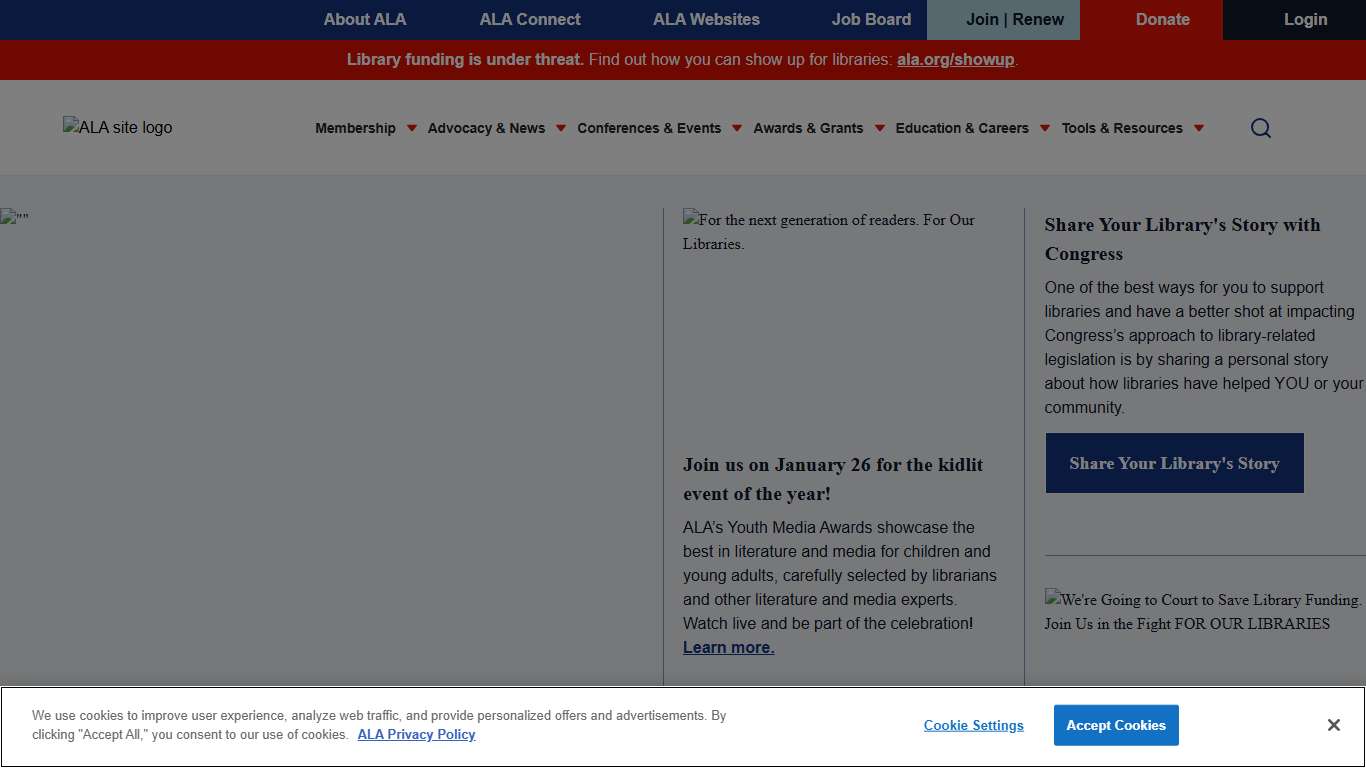Click Share Your Library's Story button

click(x=1174, y=463)
